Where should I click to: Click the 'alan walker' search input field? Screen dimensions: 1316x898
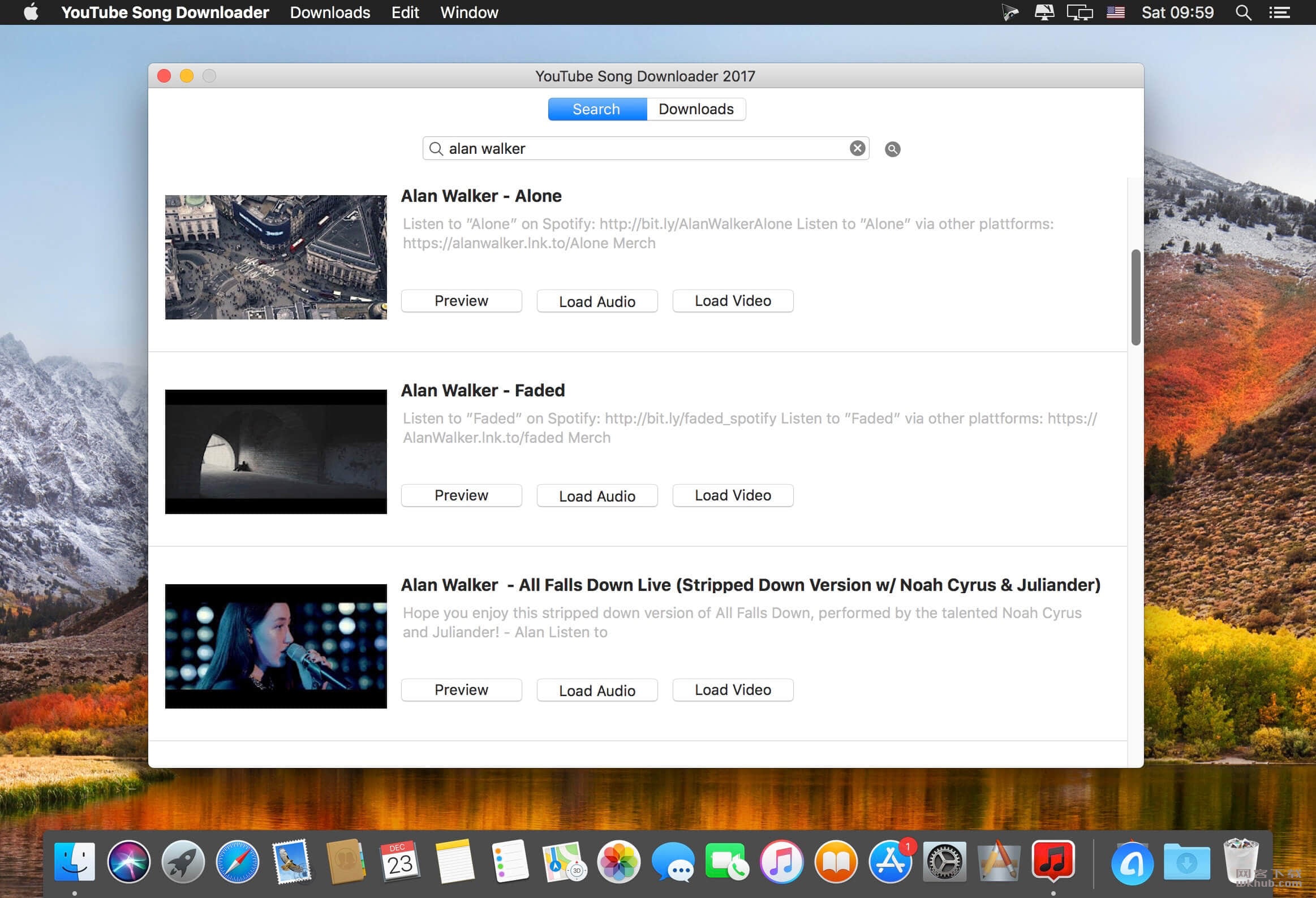click(646, 148)
